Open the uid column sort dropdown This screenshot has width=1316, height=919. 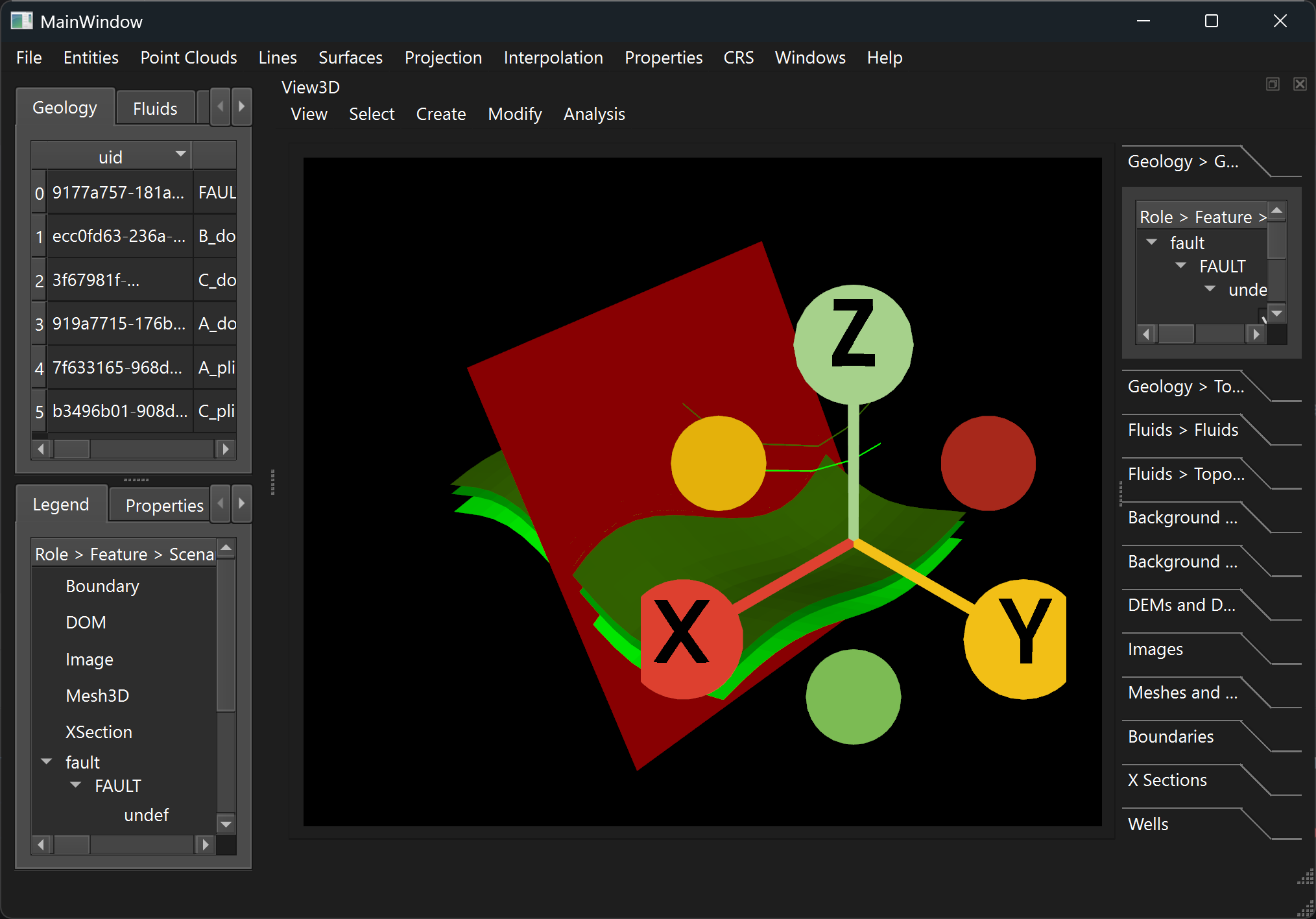180,154
